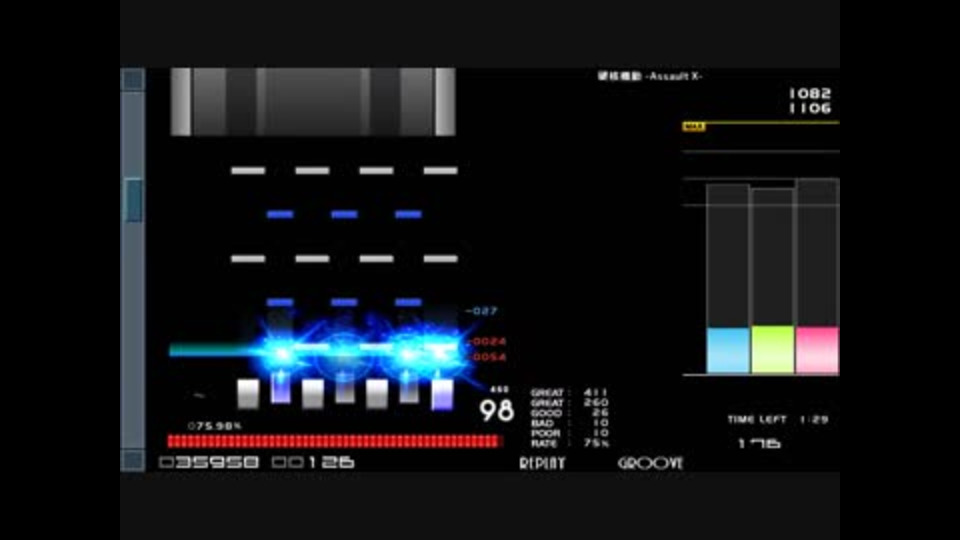Image resolution: width=960 pixels, height=540 pixels.
Task: Click the BAD count row
Action: pyautogui.click(x=569, y=423)
